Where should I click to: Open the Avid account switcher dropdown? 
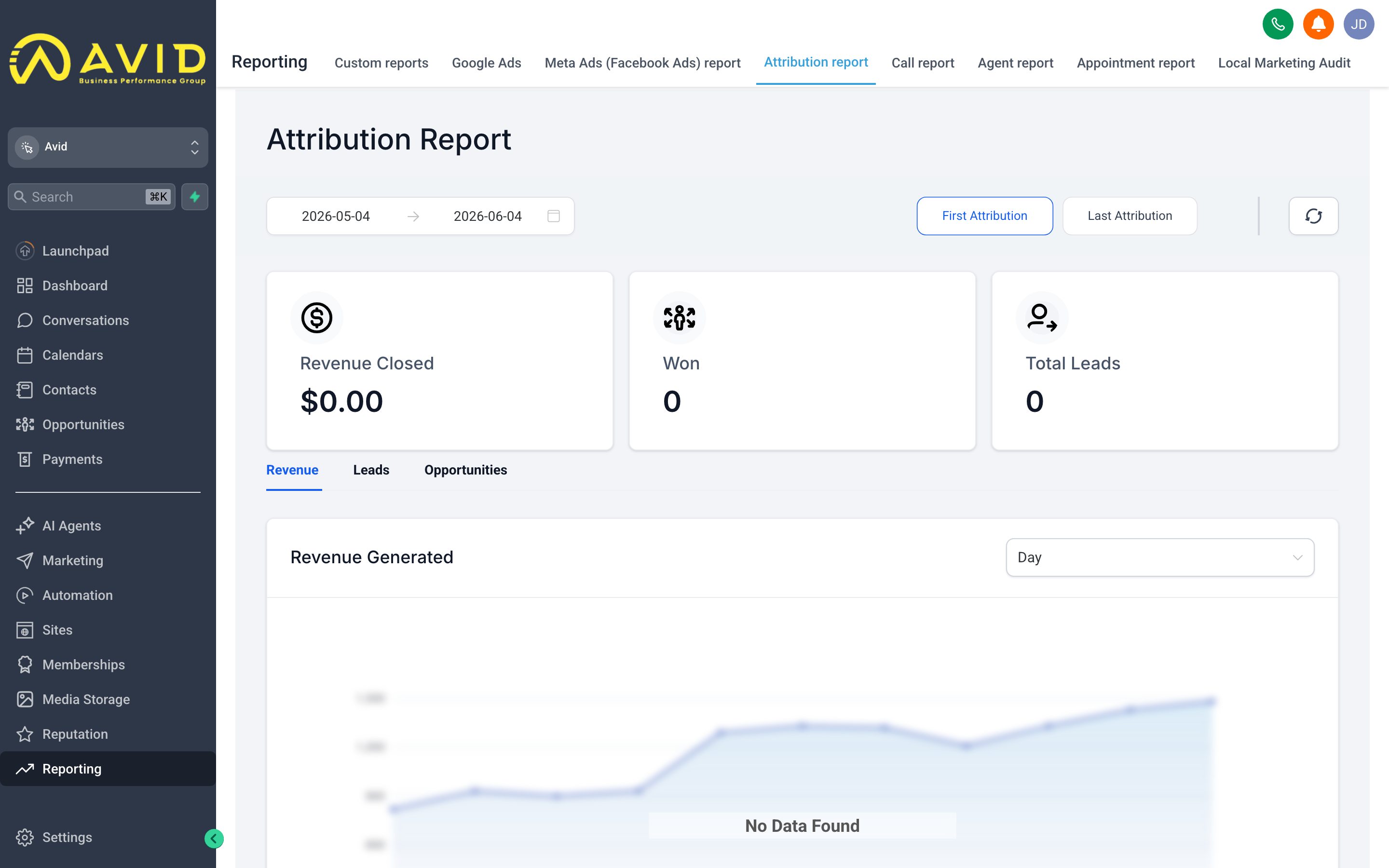tap(108, 147)
